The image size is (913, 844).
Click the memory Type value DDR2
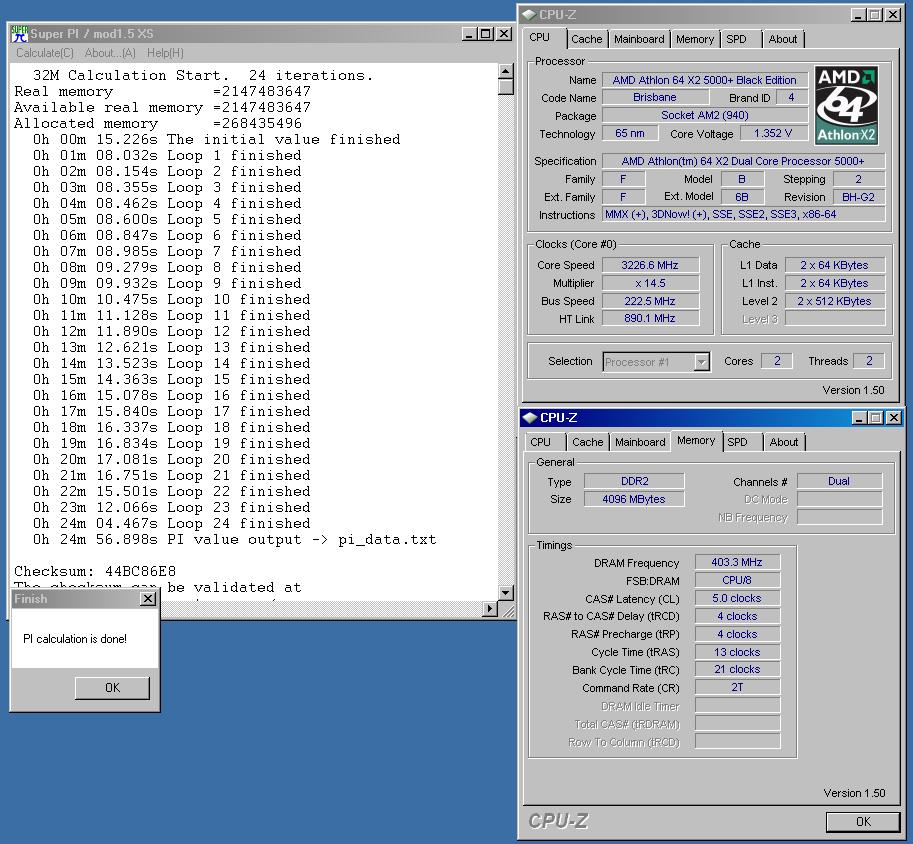(634, 481)
